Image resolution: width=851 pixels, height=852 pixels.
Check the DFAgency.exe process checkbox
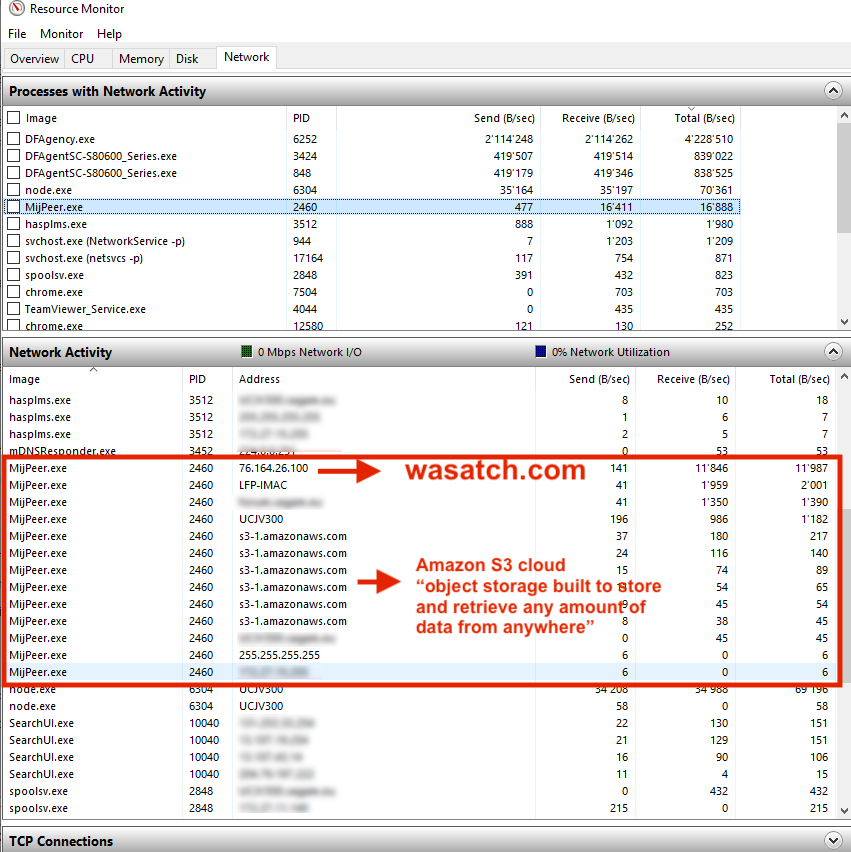click(x=14, y=139)
